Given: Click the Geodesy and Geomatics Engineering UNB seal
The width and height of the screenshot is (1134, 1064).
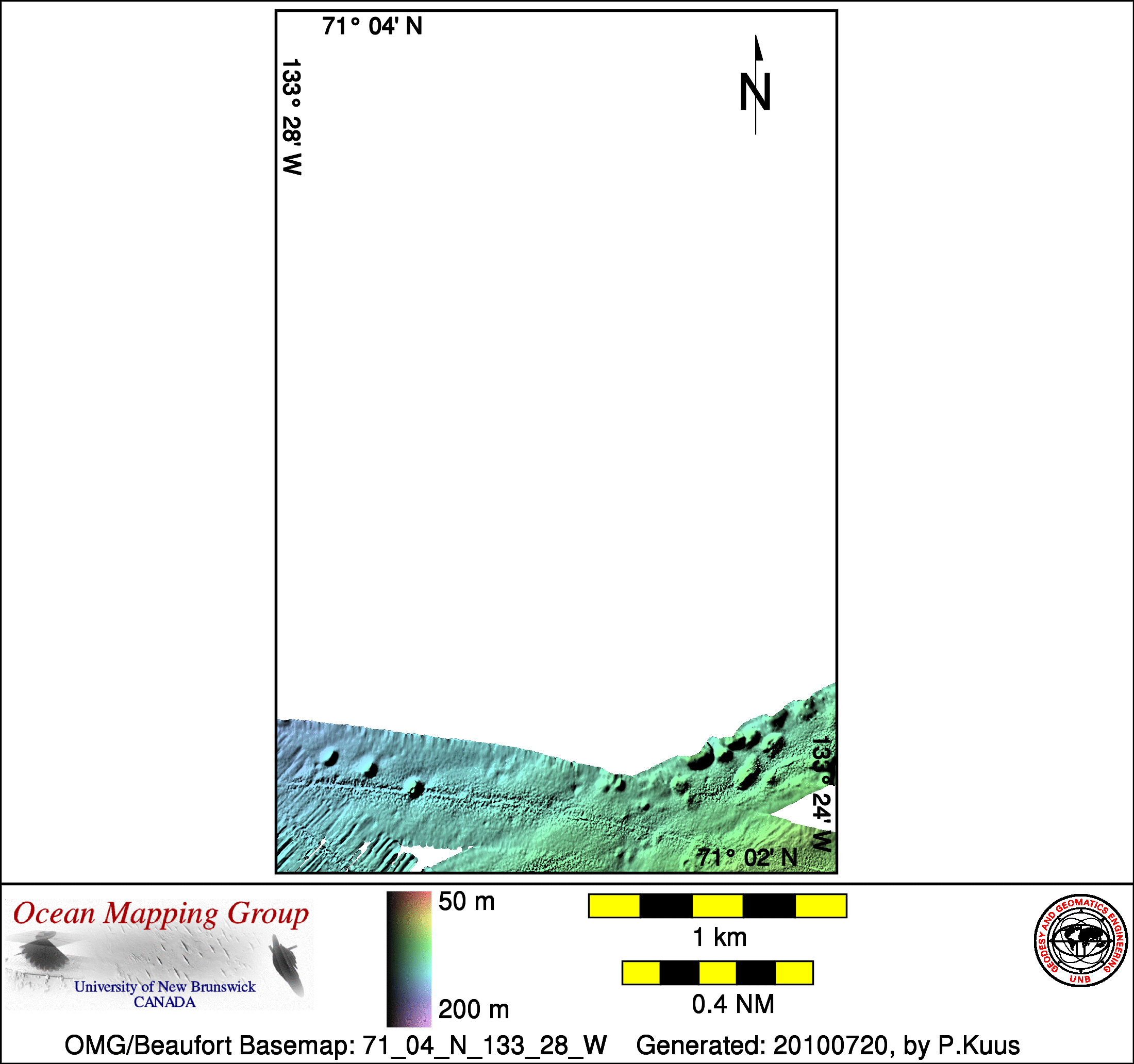Looking at the screenshot, I should [x=1080, y=940].
